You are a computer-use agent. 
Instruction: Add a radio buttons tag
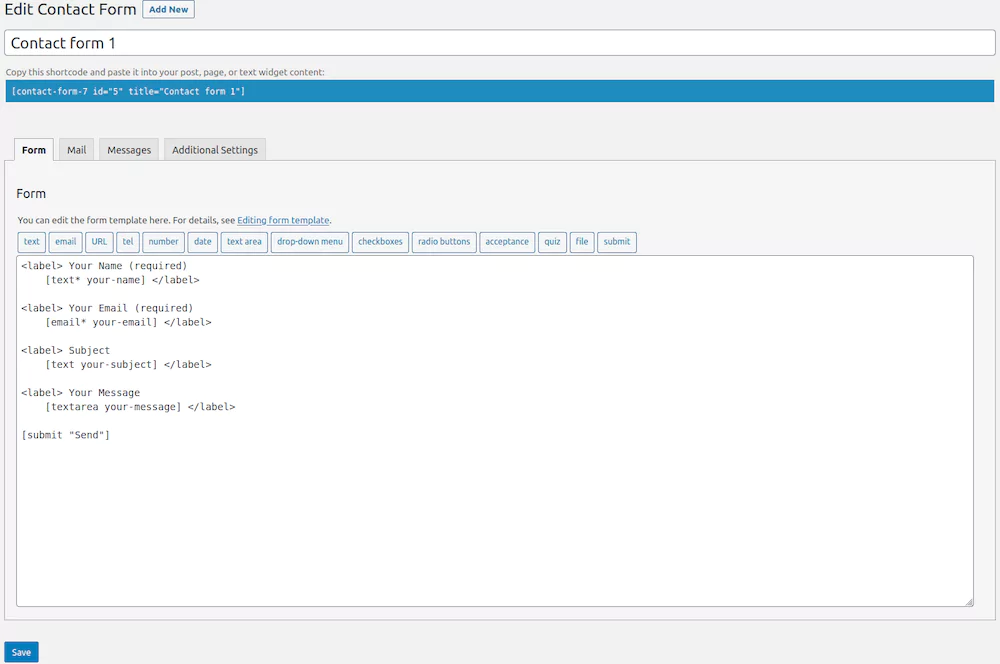(x=444, y=242)
